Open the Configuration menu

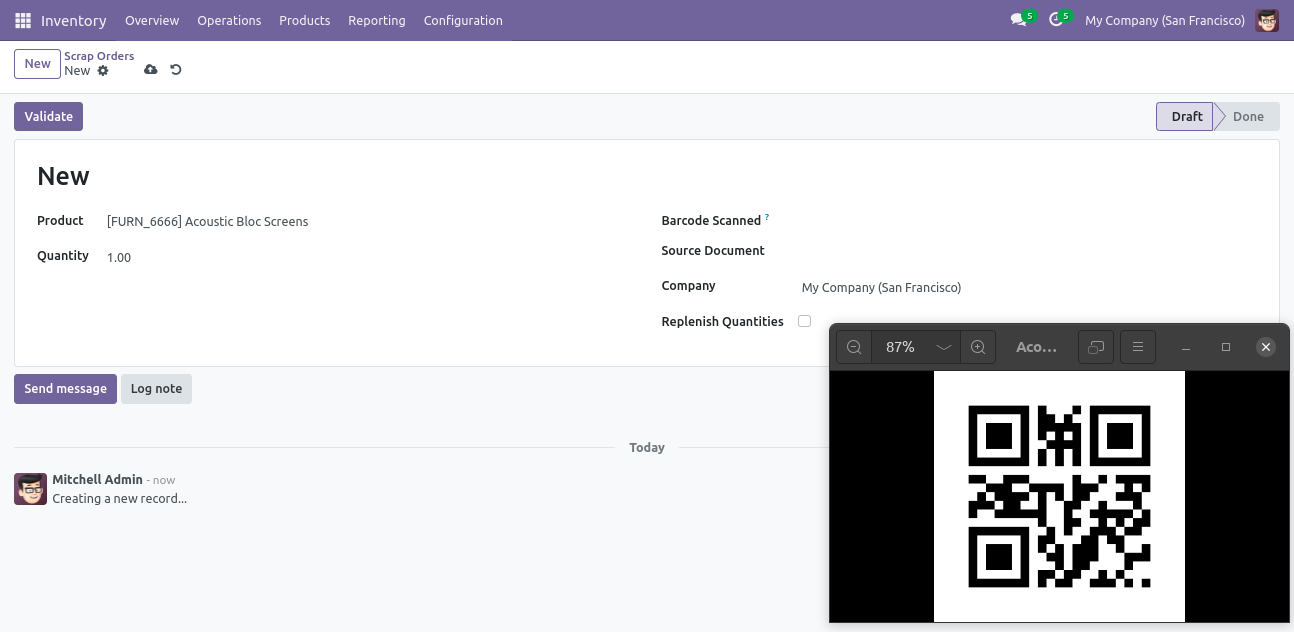463,20
